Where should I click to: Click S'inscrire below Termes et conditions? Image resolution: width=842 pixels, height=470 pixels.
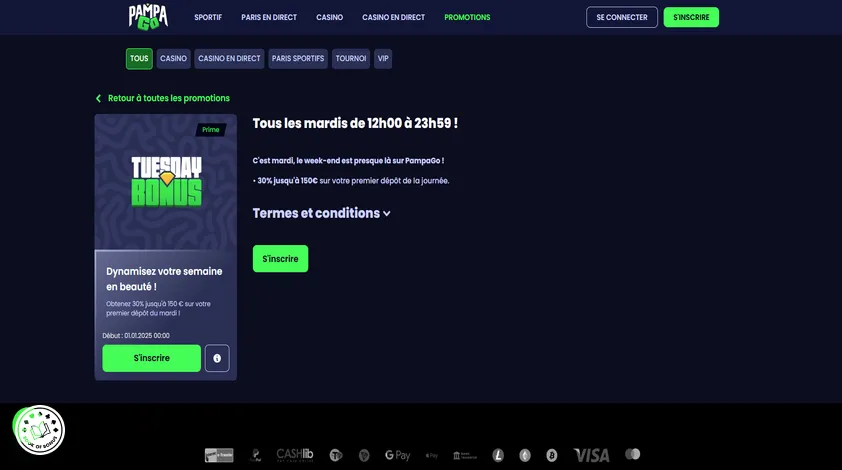[280, 259]
